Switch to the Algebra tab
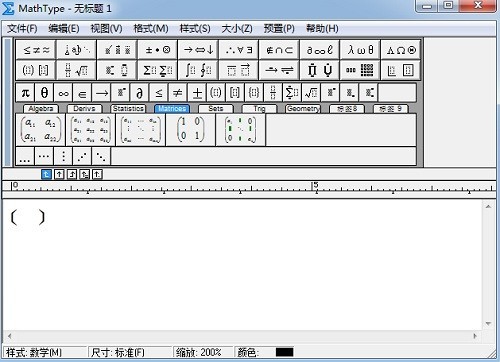The height and width of the screenshot is (362, 500). (41, 109)
